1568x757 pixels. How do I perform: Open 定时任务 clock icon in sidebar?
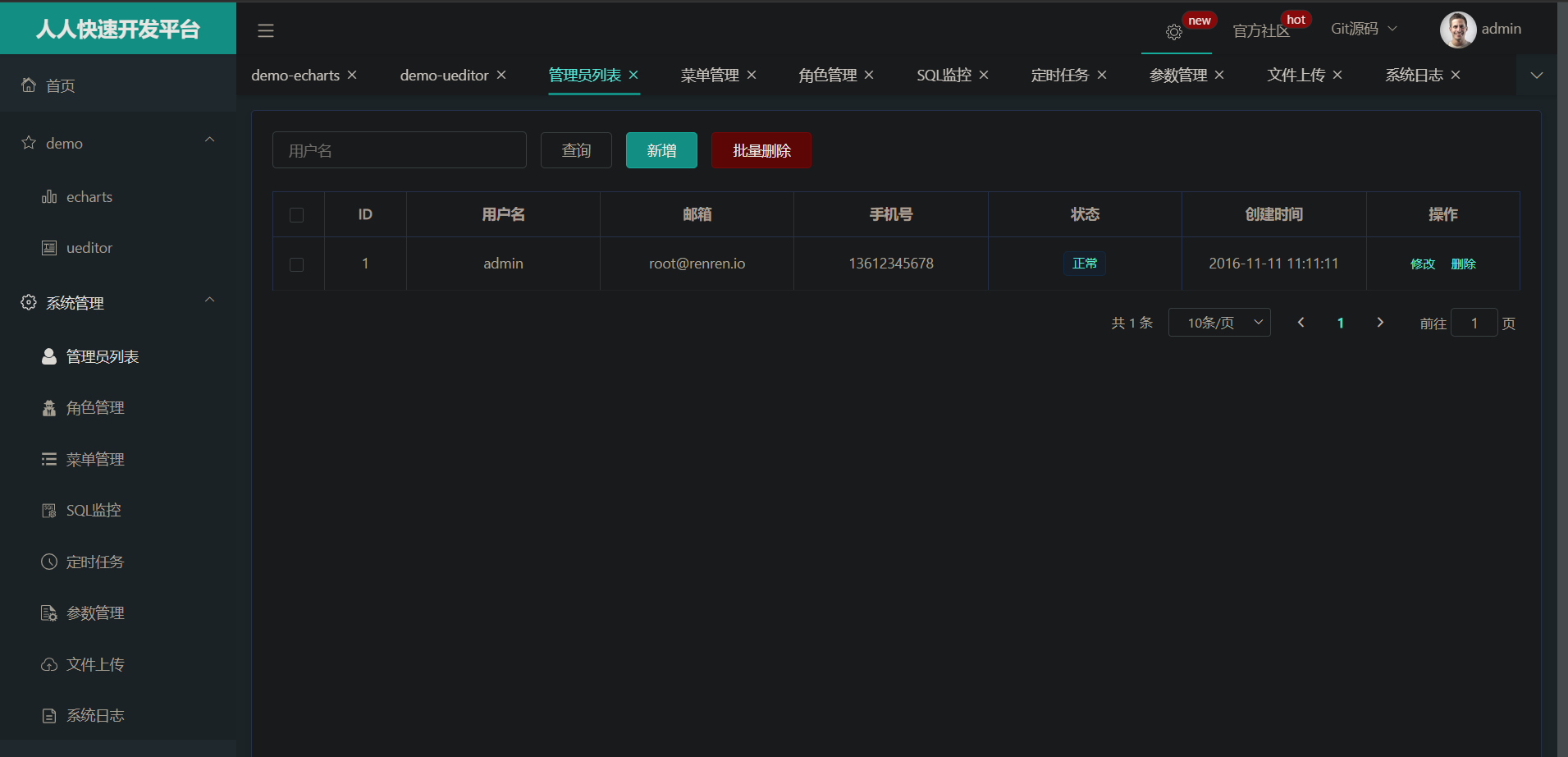click(49, 562)
